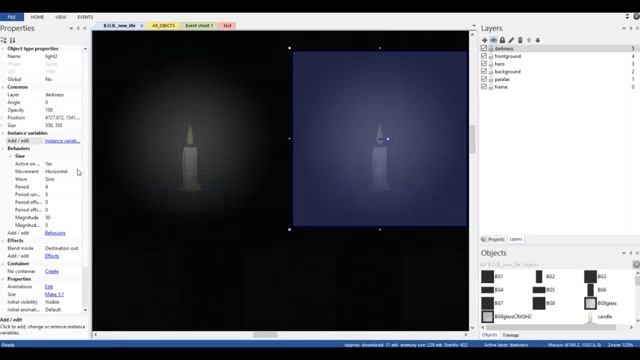Screen dimensions: 640x360
Task: Toggle lock icon of hero layer
Action: [x=491, y=64]
